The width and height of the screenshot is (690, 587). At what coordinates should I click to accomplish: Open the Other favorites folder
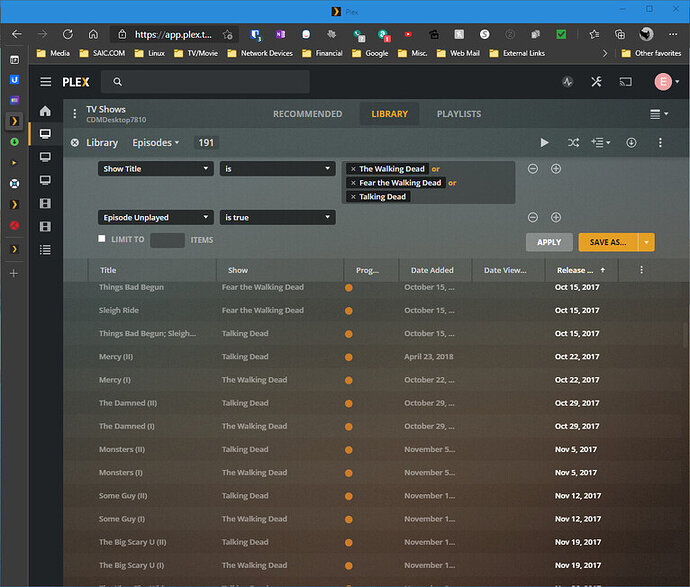pos(652,53)
